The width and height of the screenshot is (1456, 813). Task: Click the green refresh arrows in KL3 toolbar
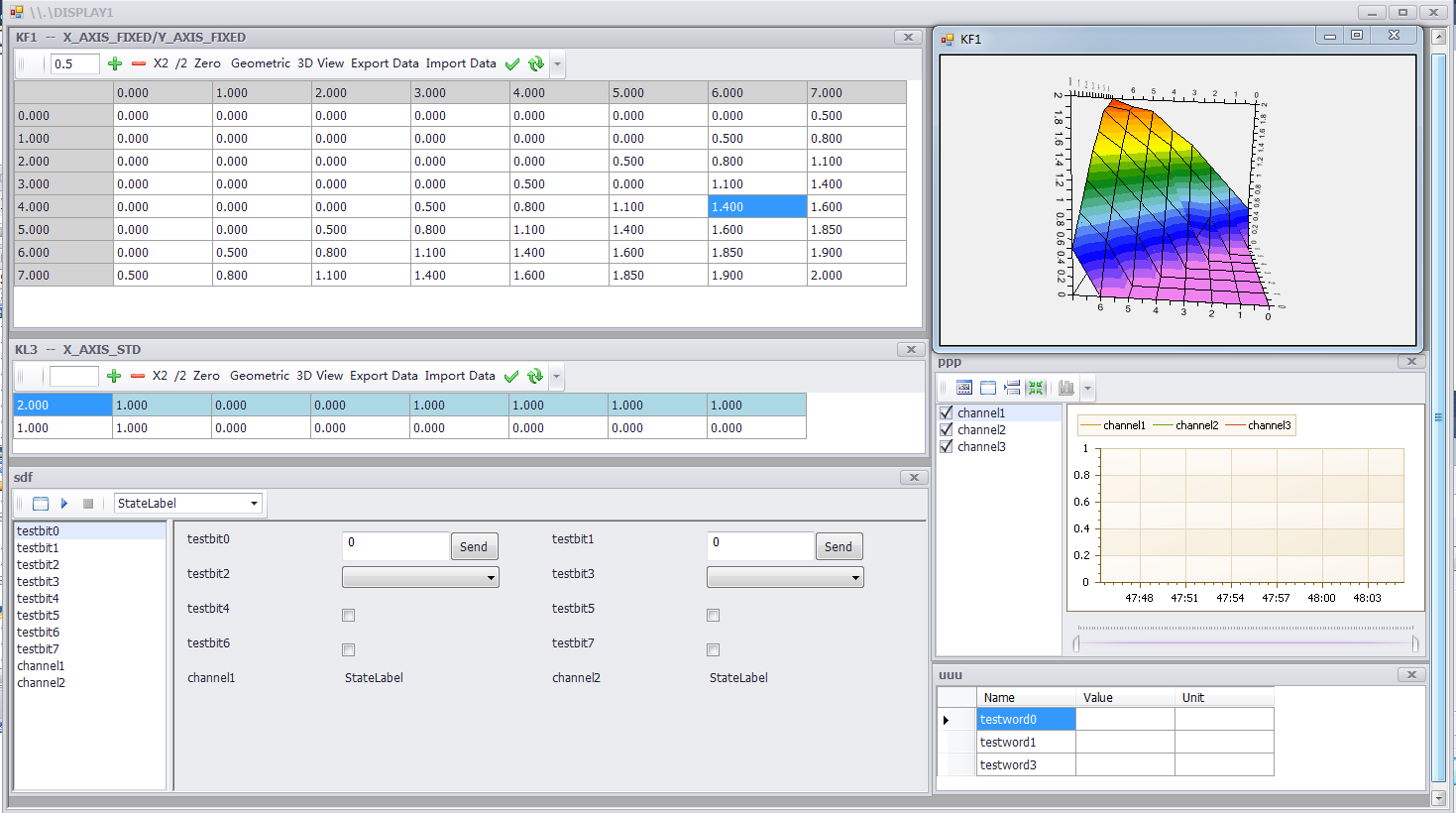tap(535, 376)
